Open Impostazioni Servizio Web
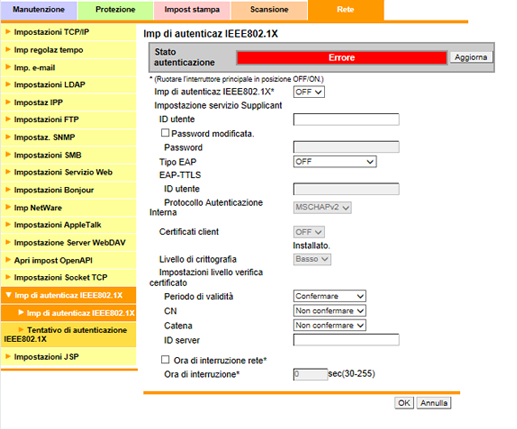 coord(68,172)
